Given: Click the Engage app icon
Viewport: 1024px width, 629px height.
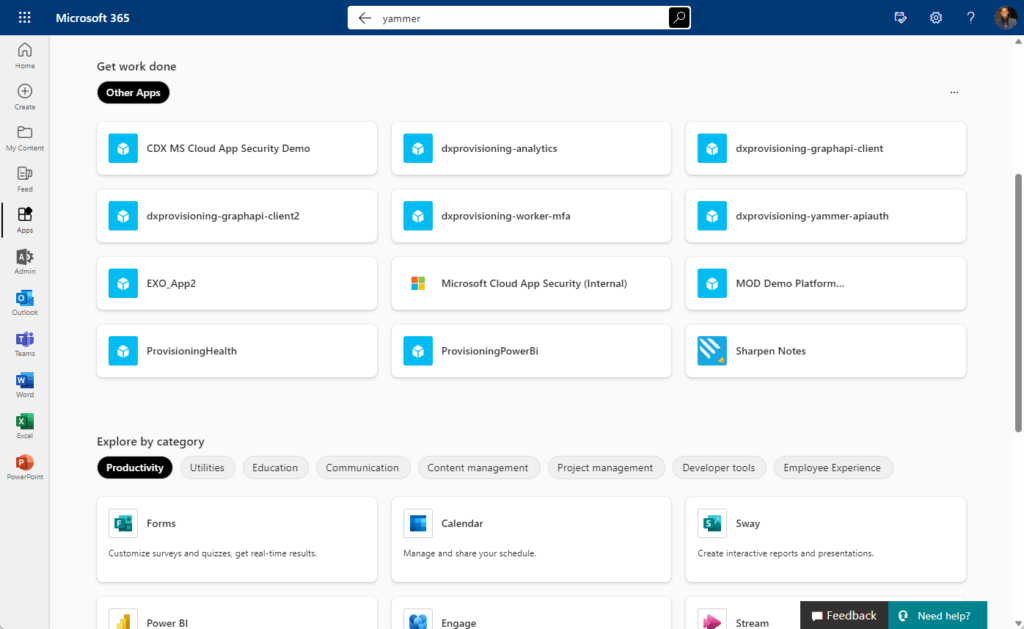Looking at the screenshot, I should point(418,621).
